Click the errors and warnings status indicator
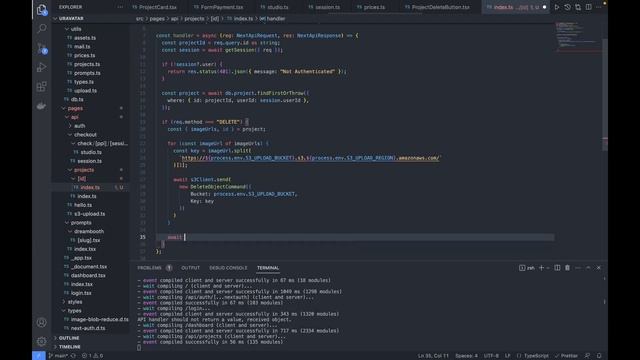This screenshot has width=640, height=360. pyautogui.click(x=92, y=356)
